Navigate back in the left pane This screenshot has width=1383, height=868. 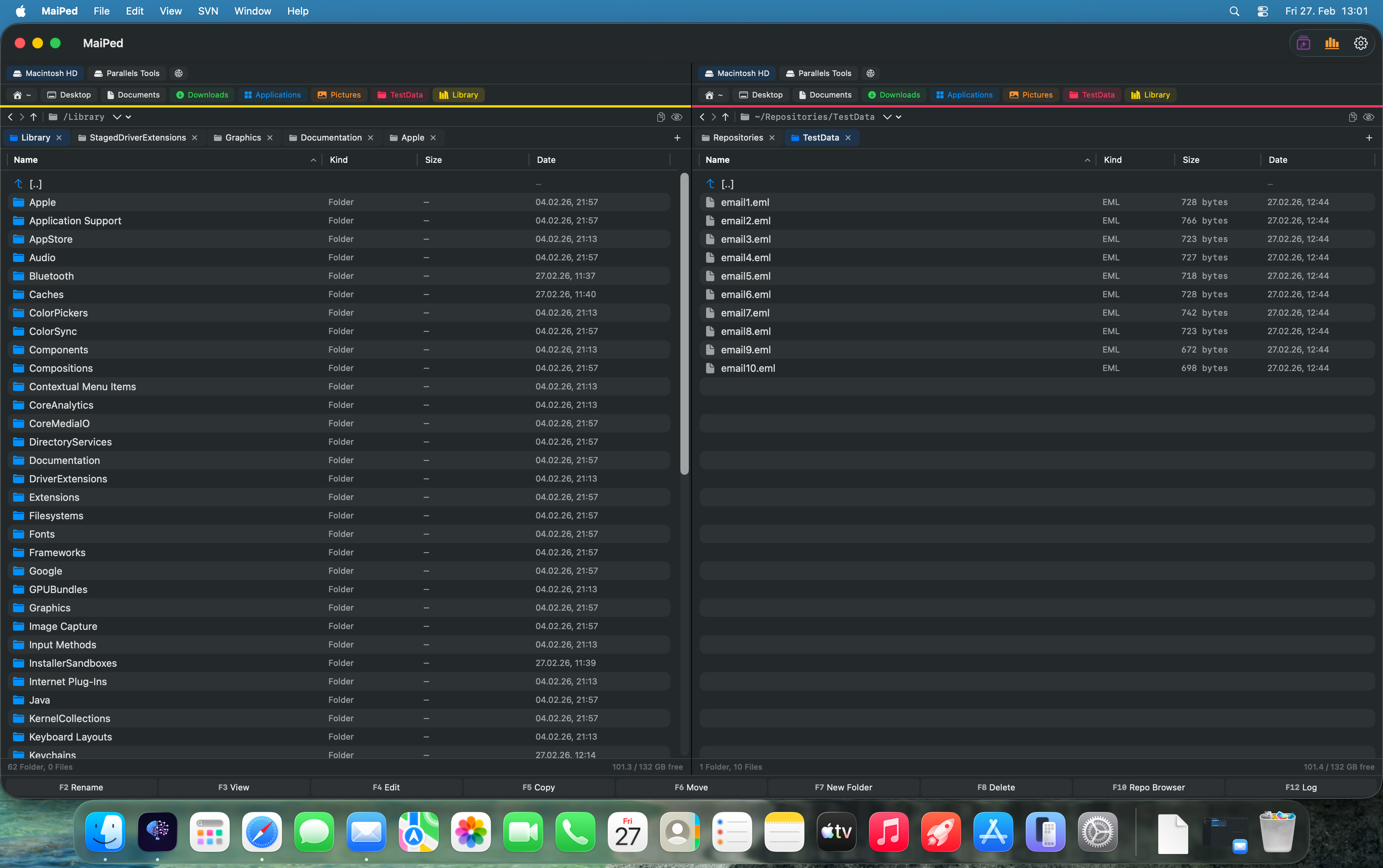[10, 116]
